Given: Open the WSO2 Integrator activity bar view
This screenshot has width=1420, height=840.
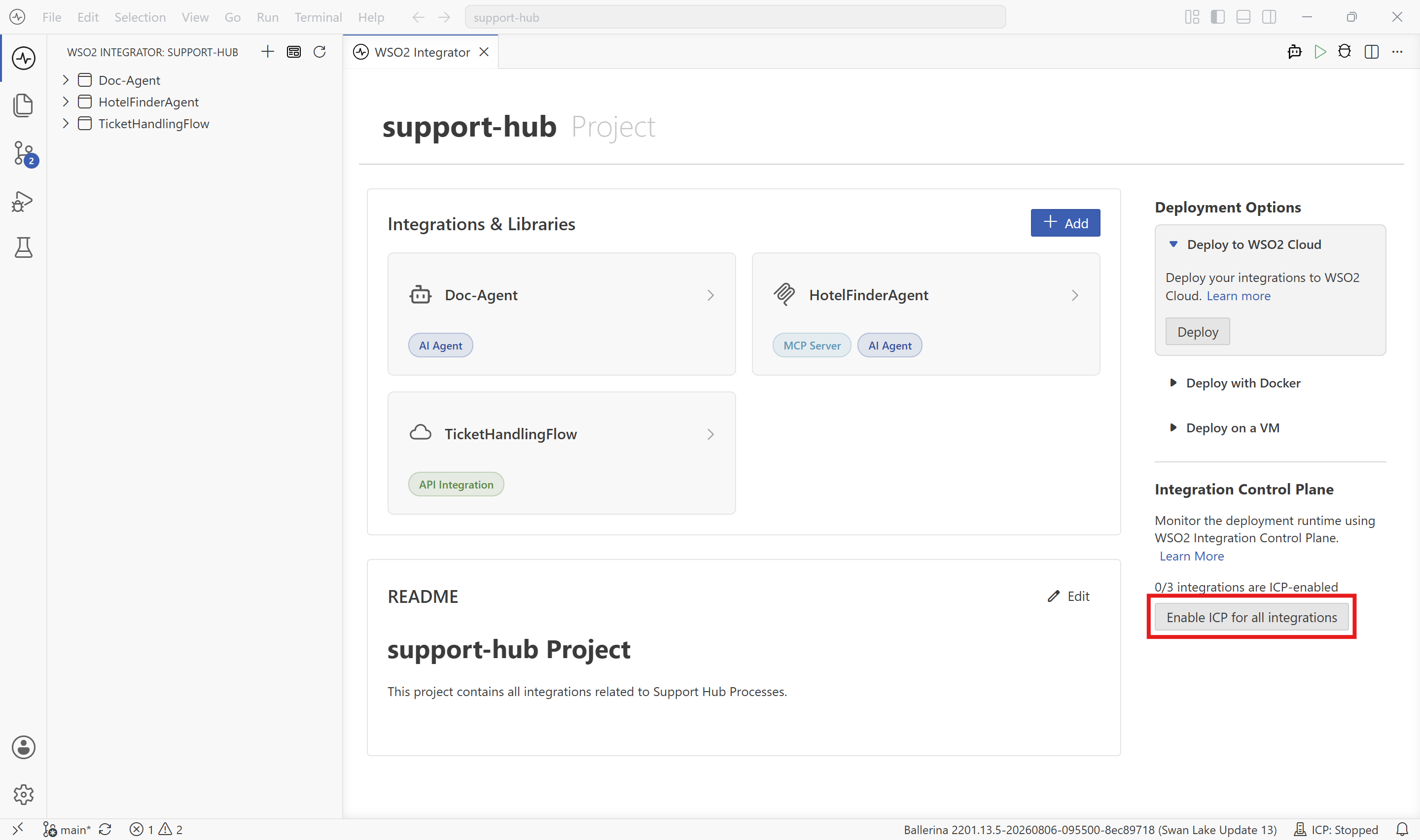Looking at the screenshot, I should (23, 58).
